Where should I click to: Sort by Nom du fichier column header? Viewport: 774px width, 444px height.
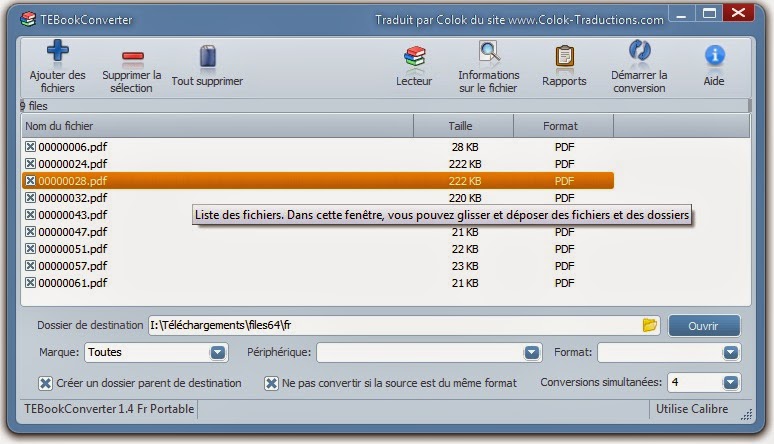pos(216,127)
